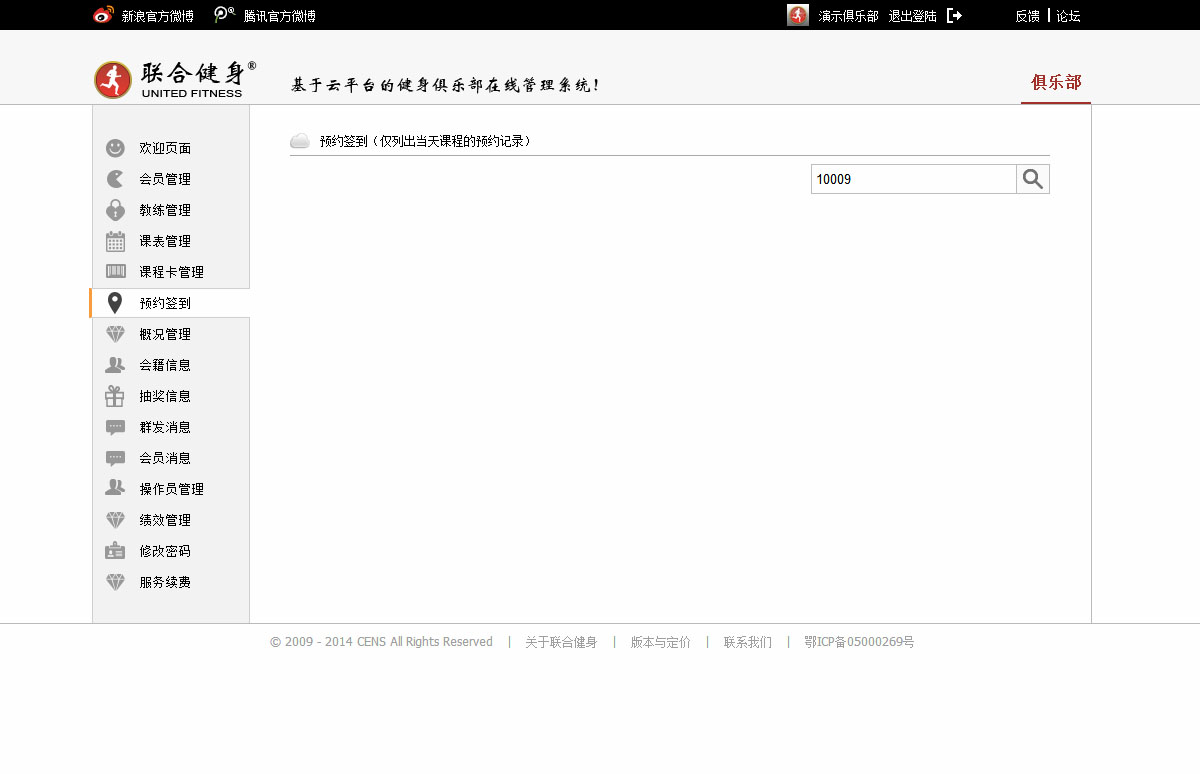1200x774 pixels.
Task: Click the magnifying glass search icon
Action: point(1033,179)
